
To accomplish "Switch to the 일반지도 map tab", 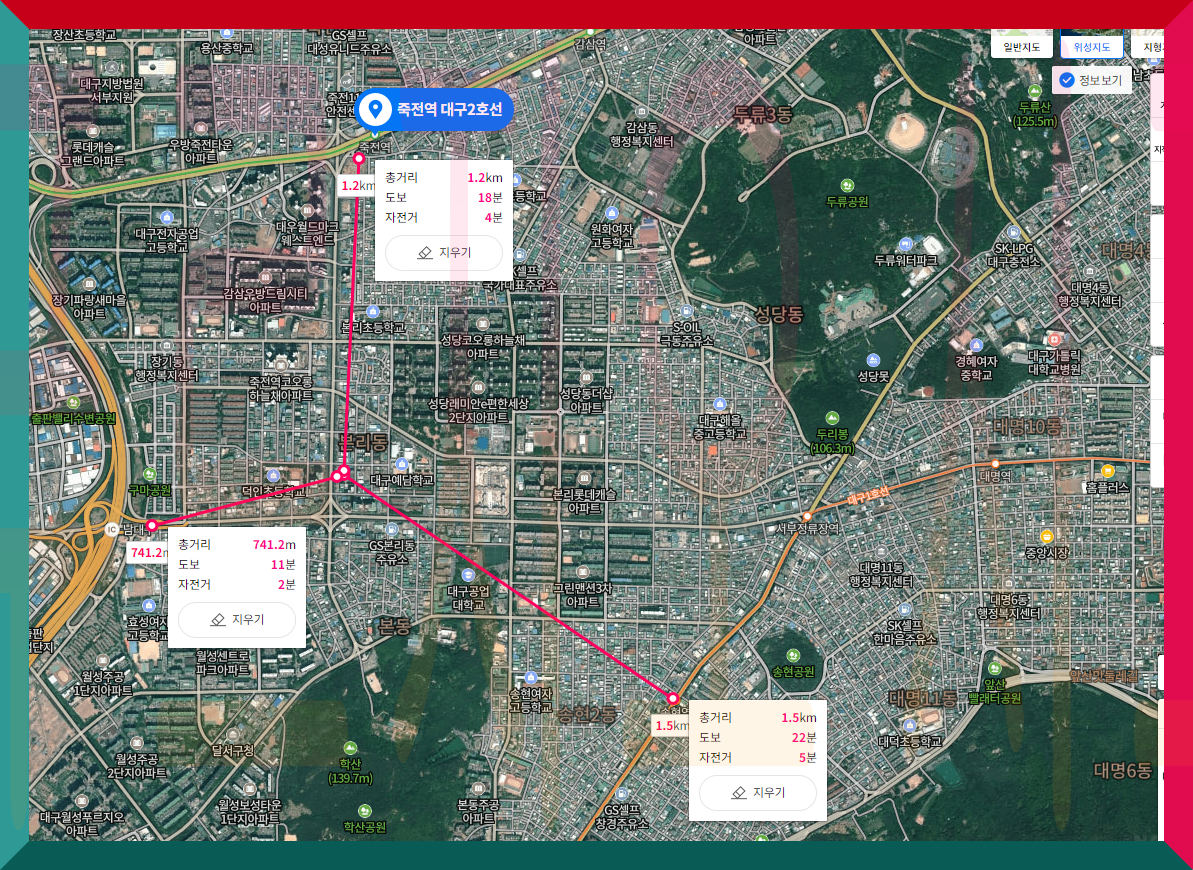I will 1021,47.
